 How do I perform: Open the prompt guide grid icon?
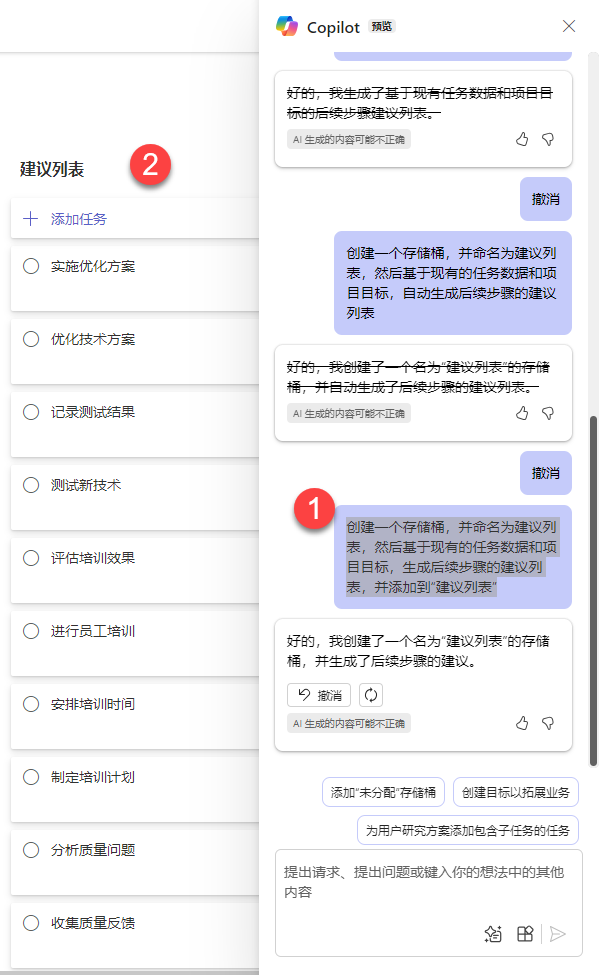(x=525, y=933)
